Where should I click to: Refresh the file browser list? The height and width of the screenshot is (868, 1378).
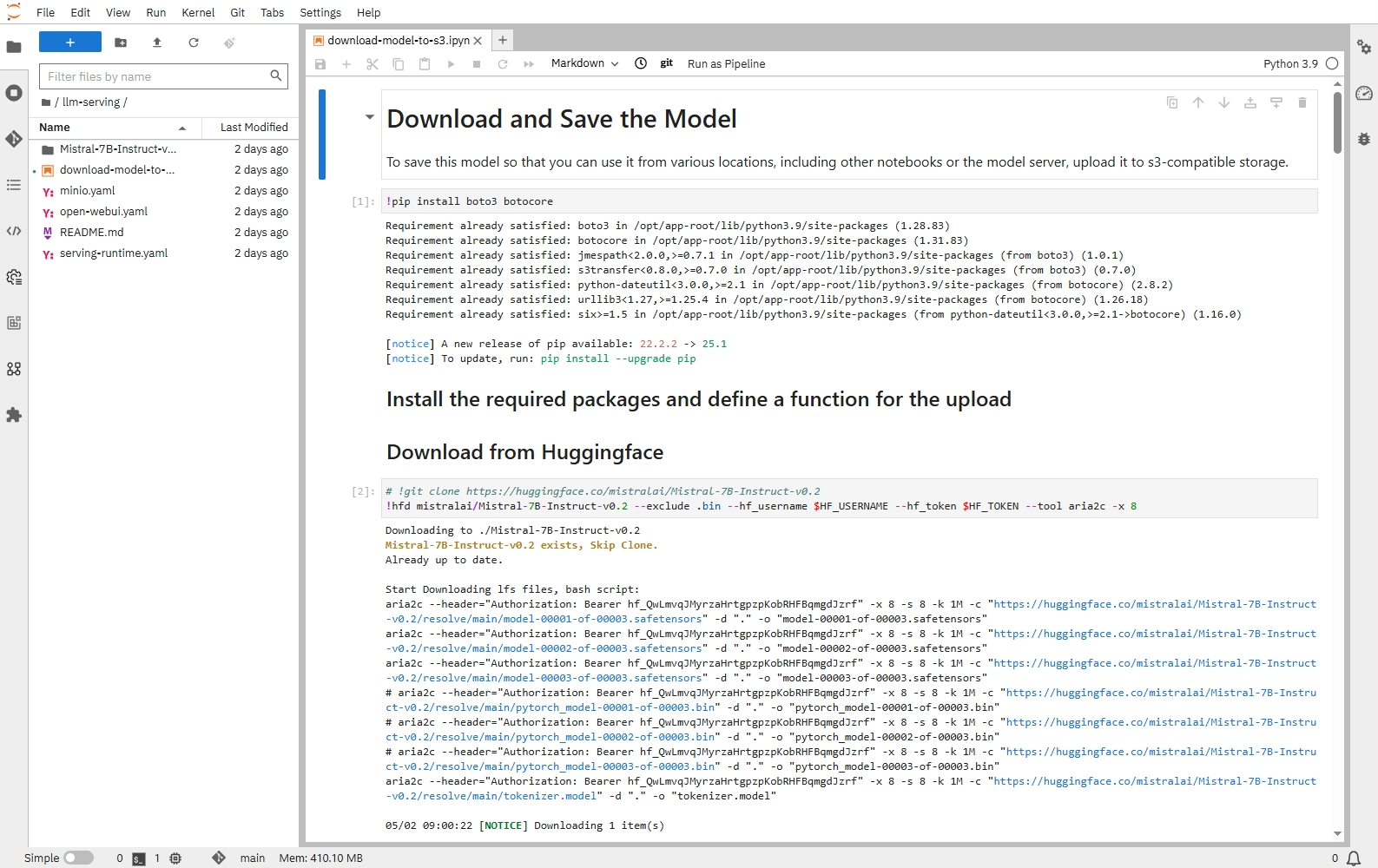click(x=194, y=43)
